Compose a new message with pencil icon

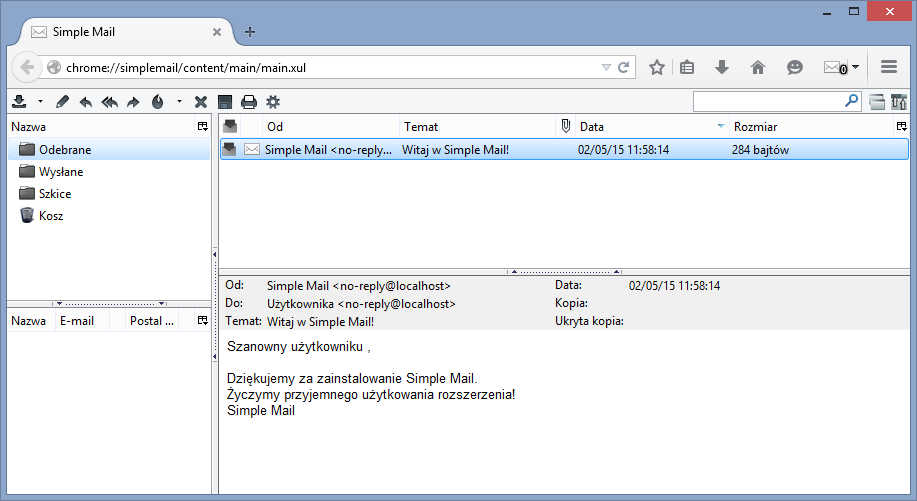click(62, 102)
